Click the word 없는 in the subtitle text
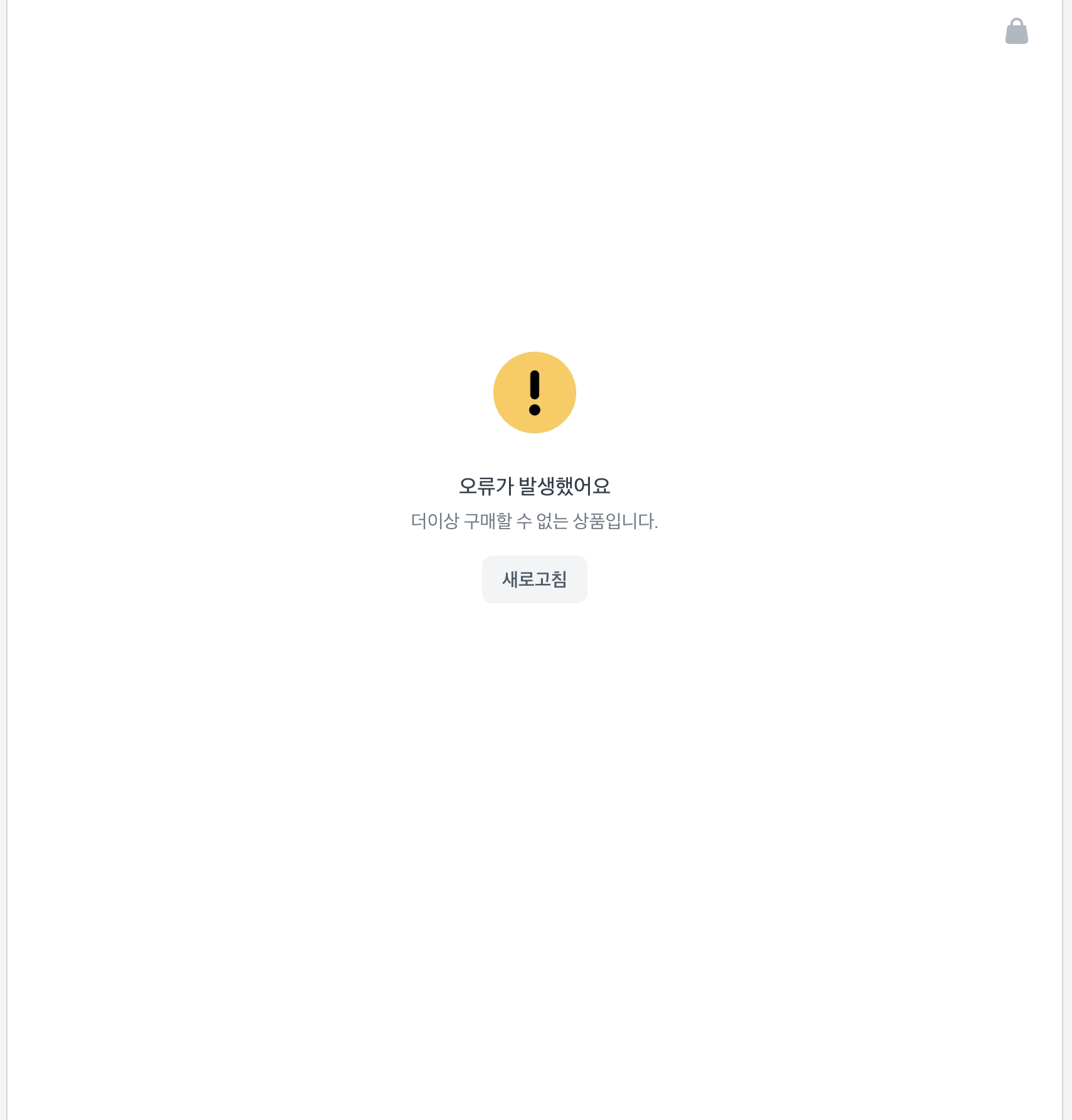This screenshot has height=1120, width=1072. click(552, 520)
